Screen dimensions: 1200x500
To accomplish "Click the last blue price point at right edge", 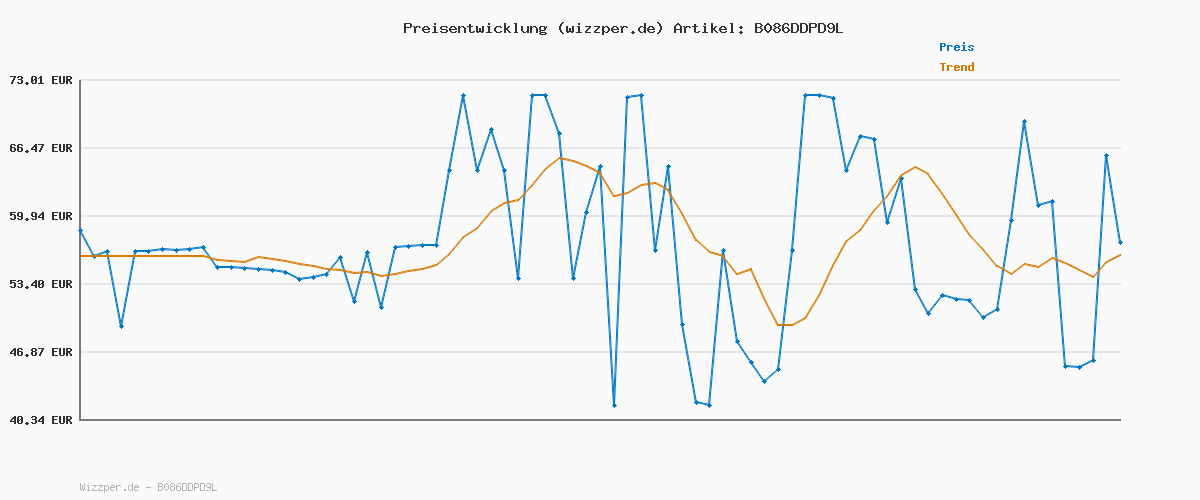I will point(1120,242).
